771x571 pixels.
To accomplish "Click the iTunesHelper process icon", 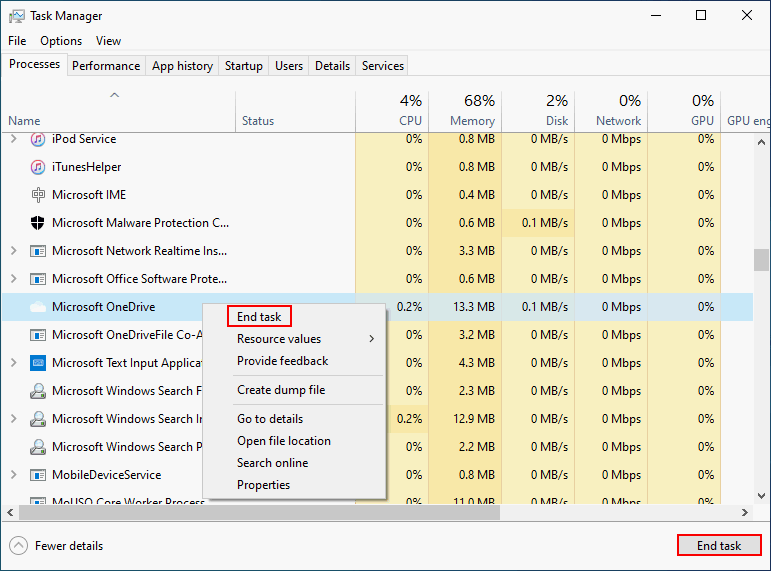I will tap(38, 167).
